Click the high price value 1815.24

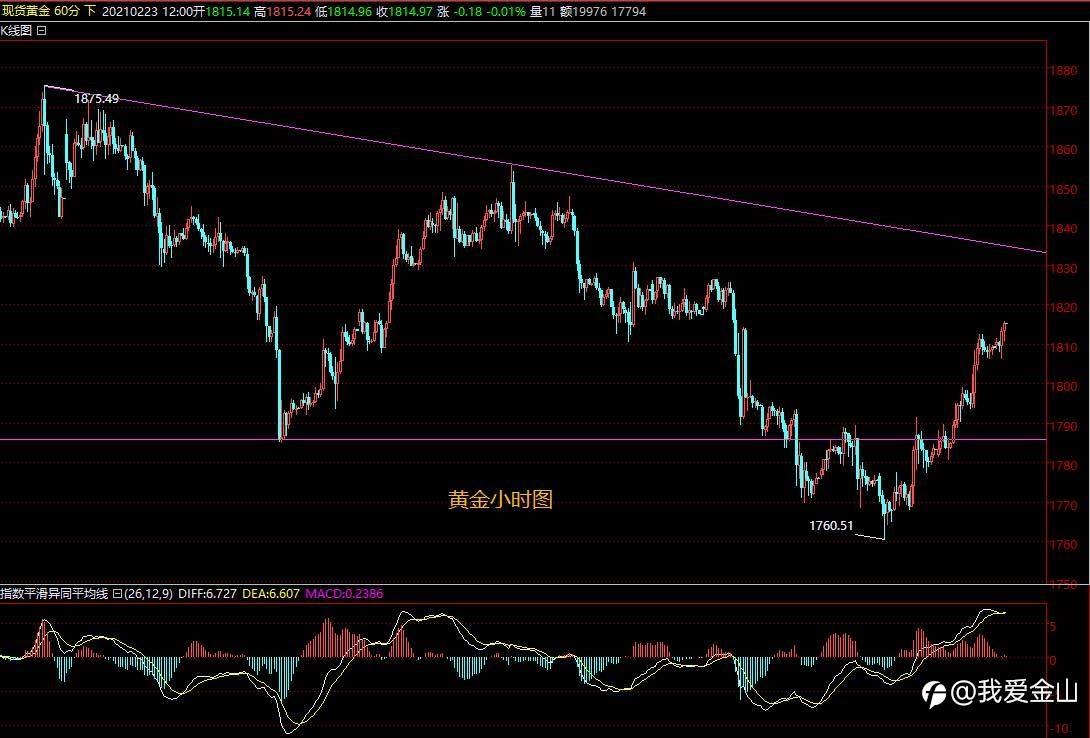(x=288, y=11)
